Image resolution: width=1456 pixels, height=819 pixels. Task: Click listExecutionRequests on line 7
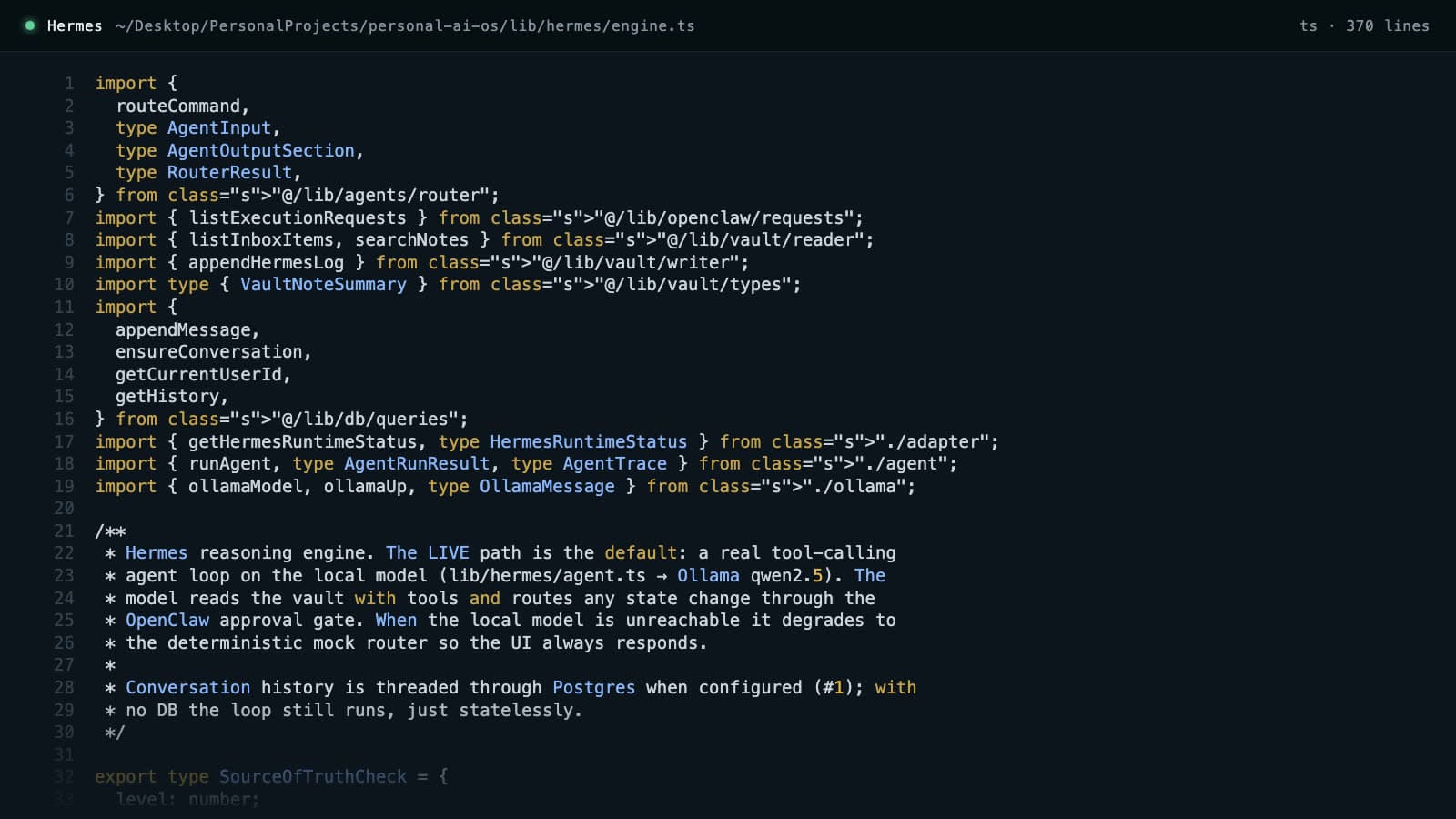point(298,217)
